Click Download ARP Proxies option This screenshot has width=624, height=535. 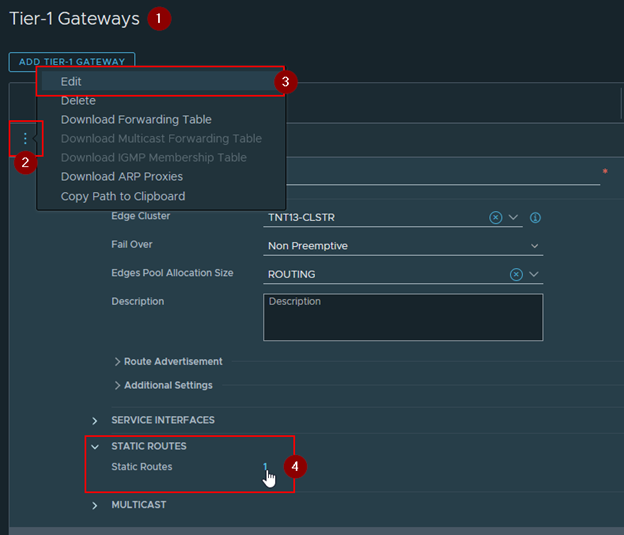122,177
